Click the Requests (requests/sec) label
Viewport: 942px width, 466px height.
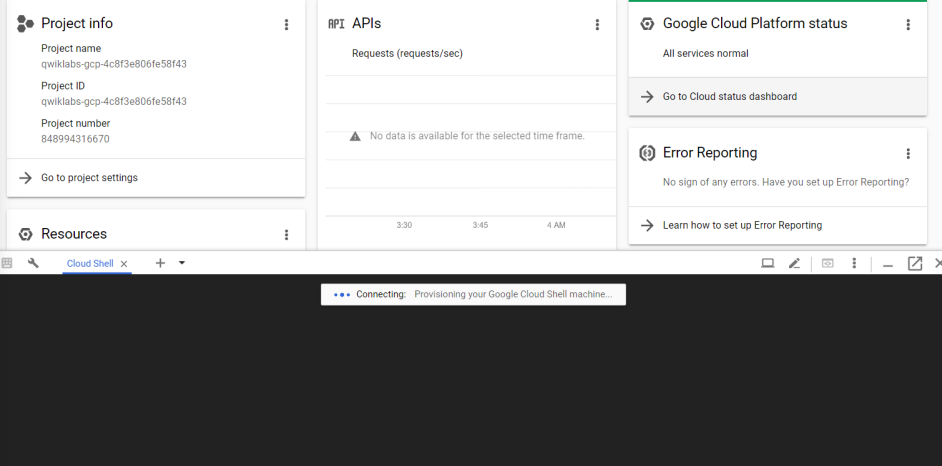pyautogui.click(x=407, y=53)
